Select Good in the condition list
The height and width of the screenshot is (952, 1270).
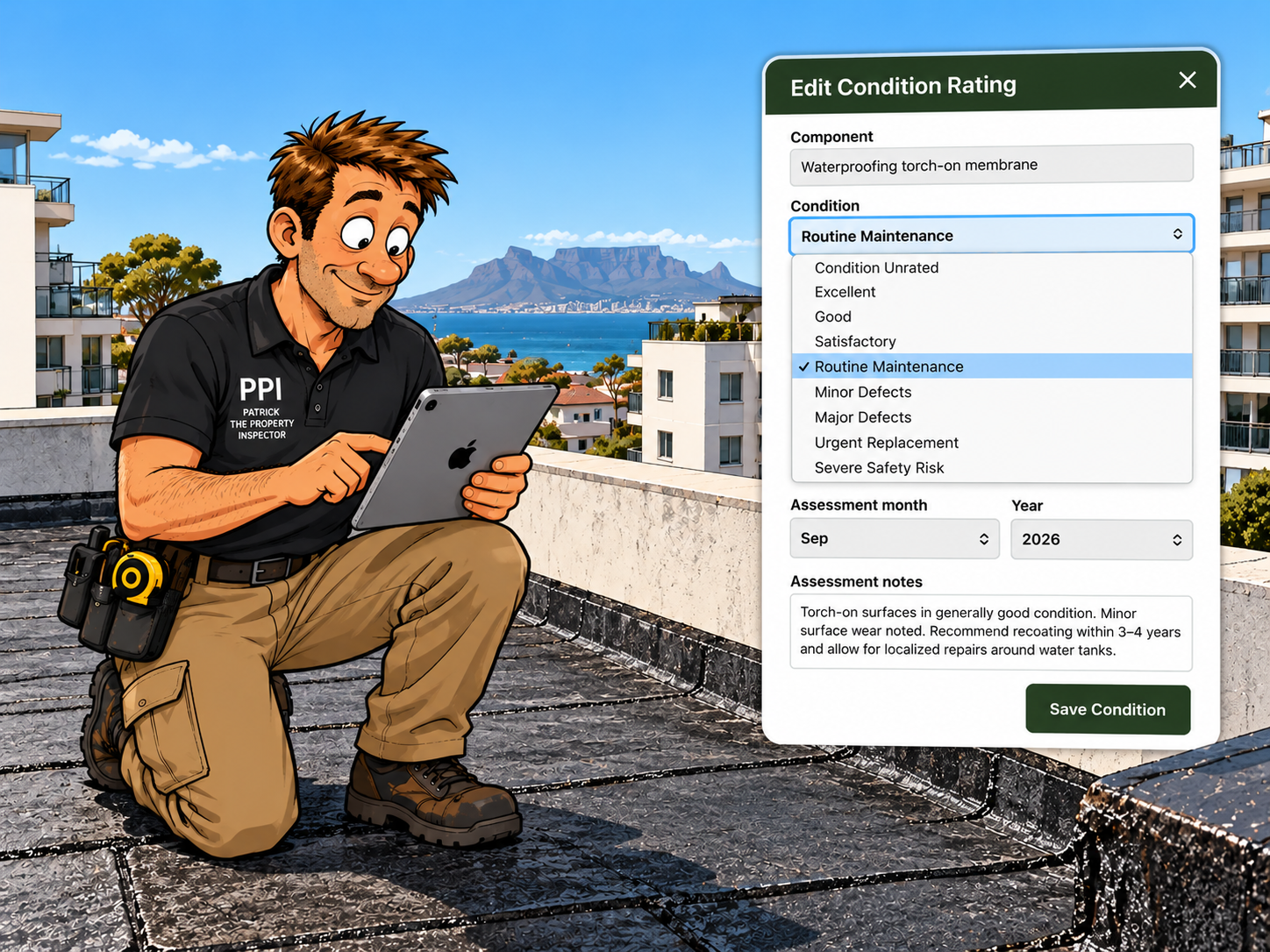coord(992,316)
